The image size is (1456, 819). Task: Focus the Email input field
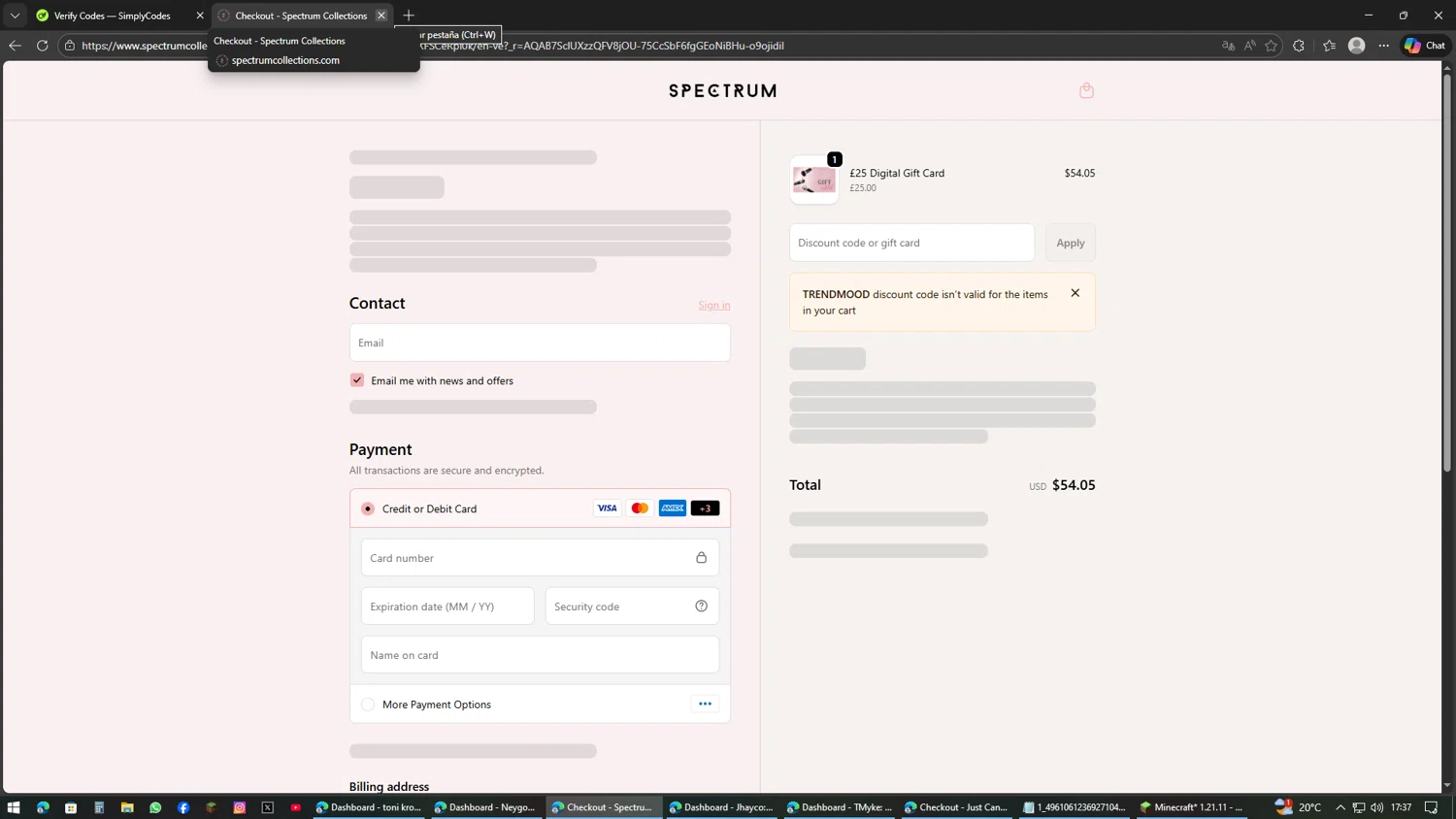(x=540, y=343)
